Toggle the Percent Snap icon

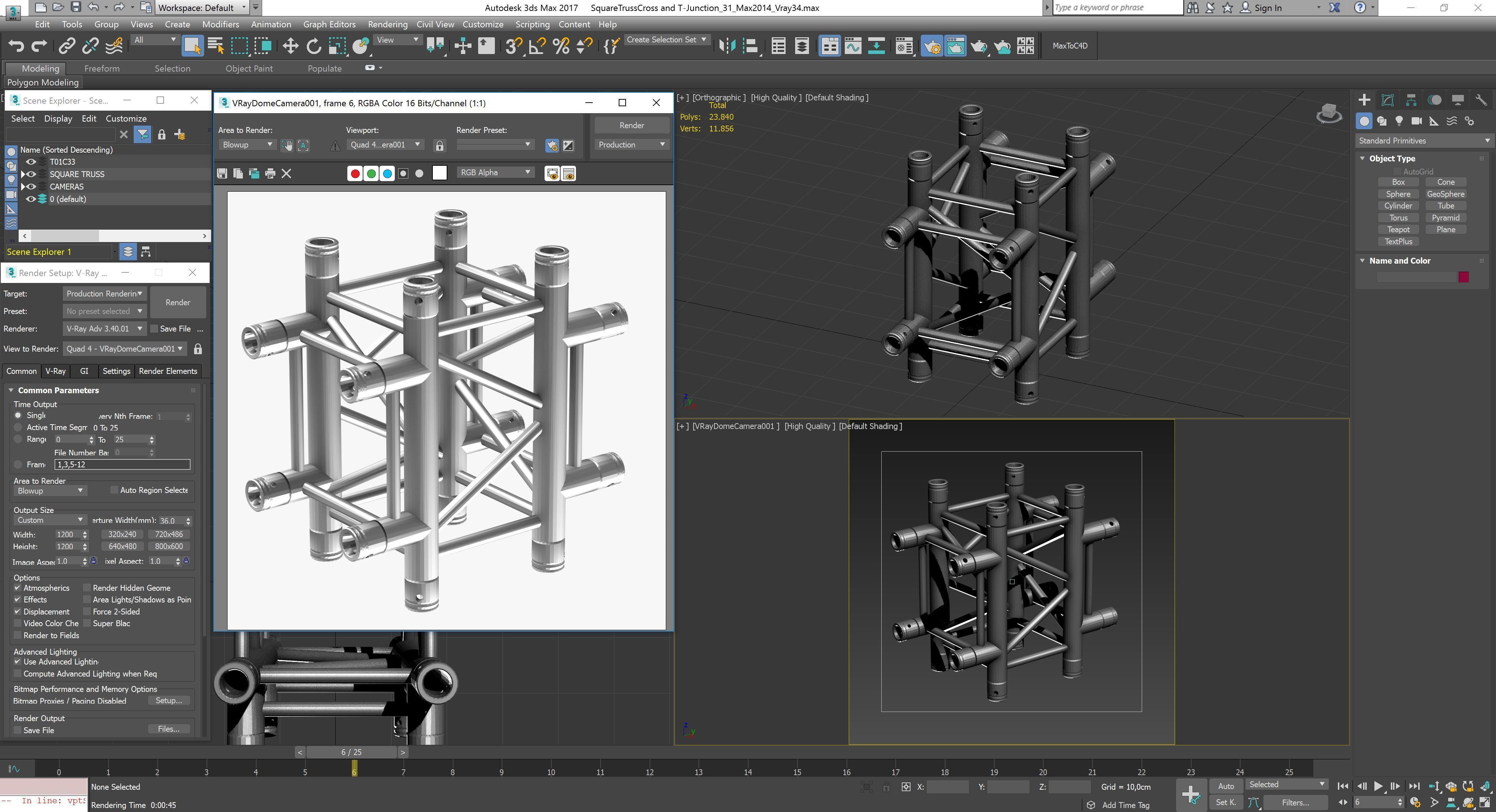tap(560, 46)
